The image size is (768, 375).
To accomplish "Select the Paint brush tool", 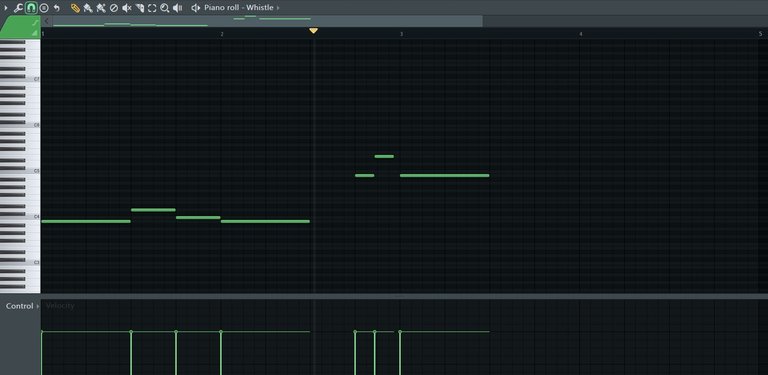I will [88, 8].
